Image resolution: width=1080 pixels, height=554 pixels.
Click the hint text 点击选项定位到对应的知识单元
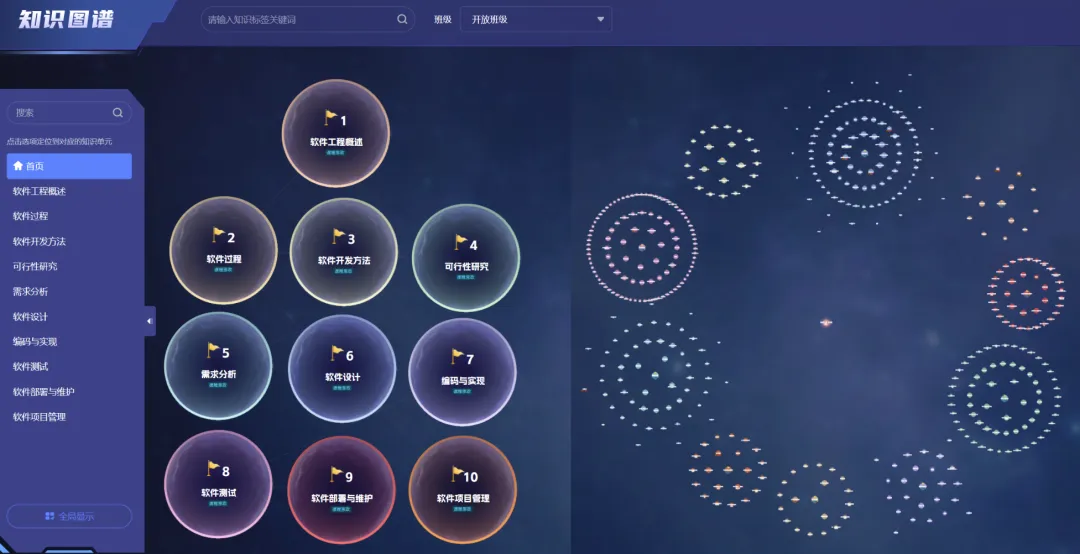click(x=59, y=141)
